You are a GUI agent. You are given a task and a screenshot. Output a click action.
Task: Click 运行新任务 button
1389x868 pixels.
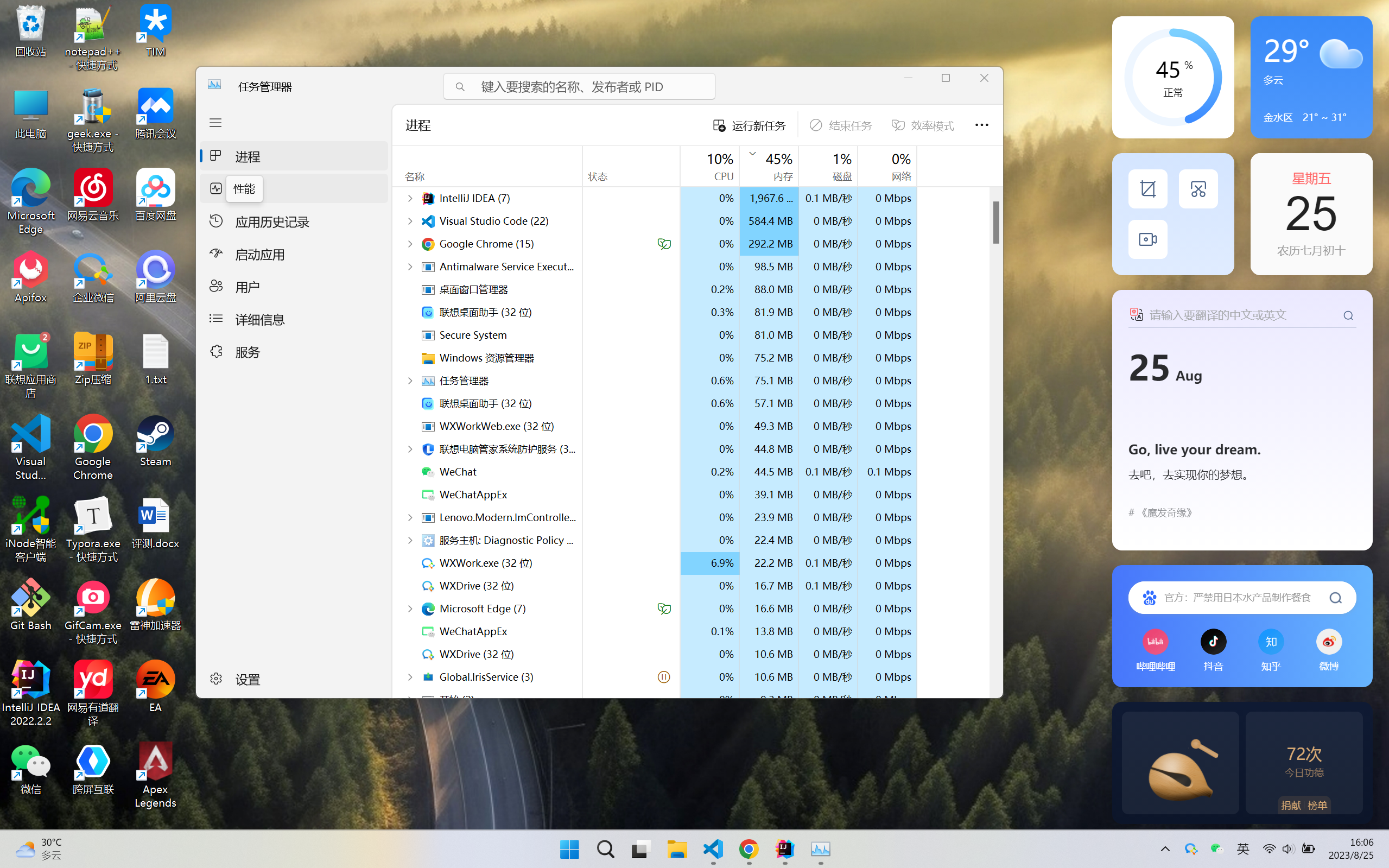pos(749,125)
